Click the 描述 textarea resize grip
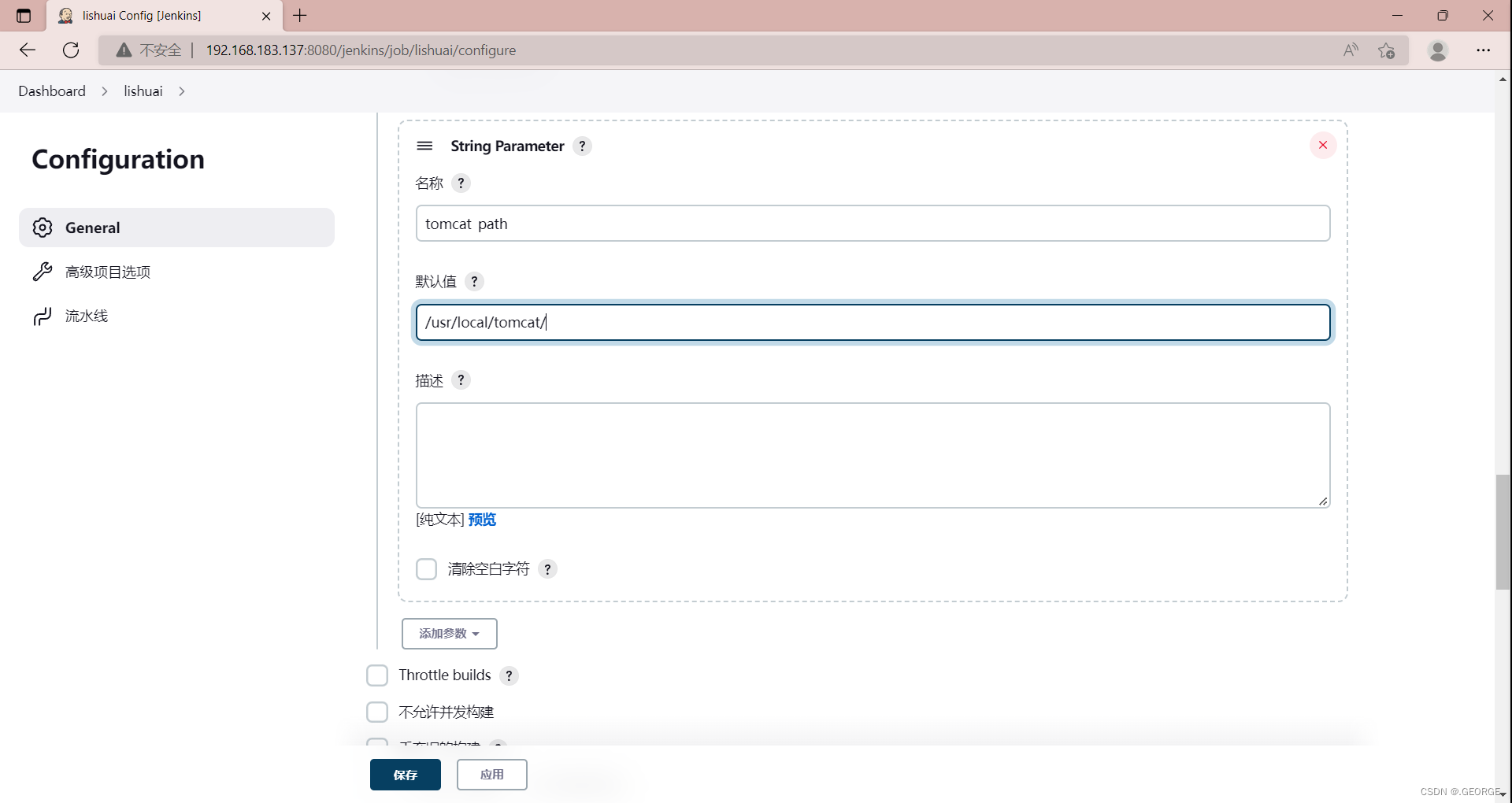 (1323, 501)
